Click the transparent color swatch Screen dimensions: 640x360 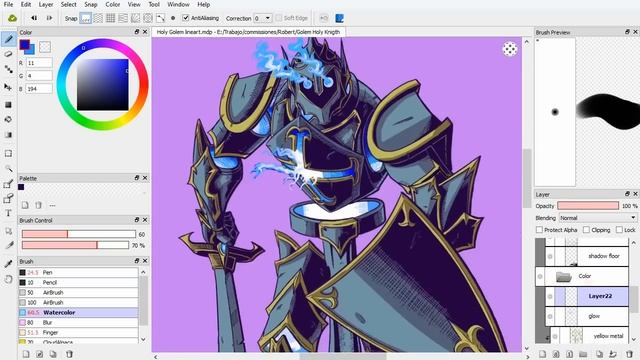(45, 47)
